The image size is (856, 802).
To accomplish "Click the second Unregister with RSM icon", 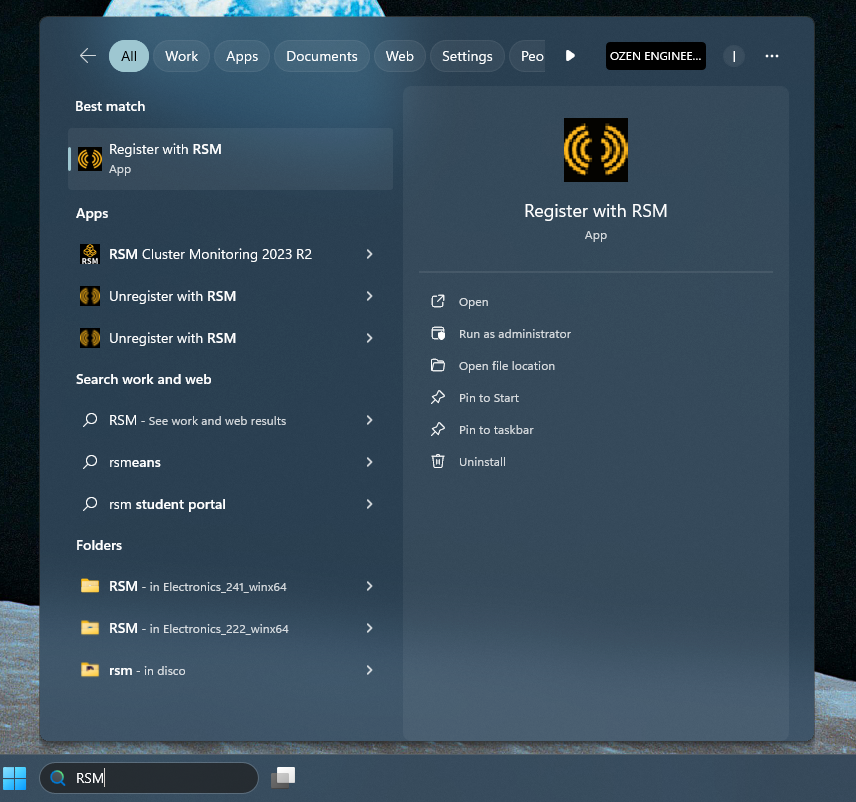I will (x=90, y=338).
